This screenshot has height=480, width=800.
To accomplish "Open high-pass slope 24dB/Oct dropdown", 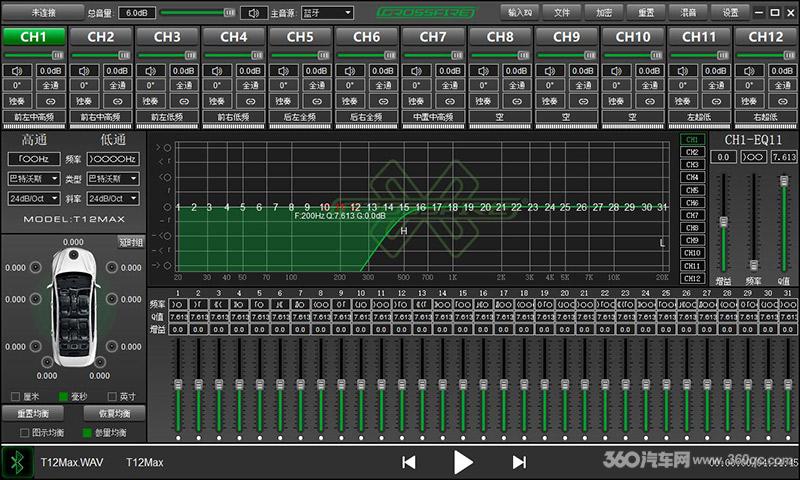I will coord(34,198).
